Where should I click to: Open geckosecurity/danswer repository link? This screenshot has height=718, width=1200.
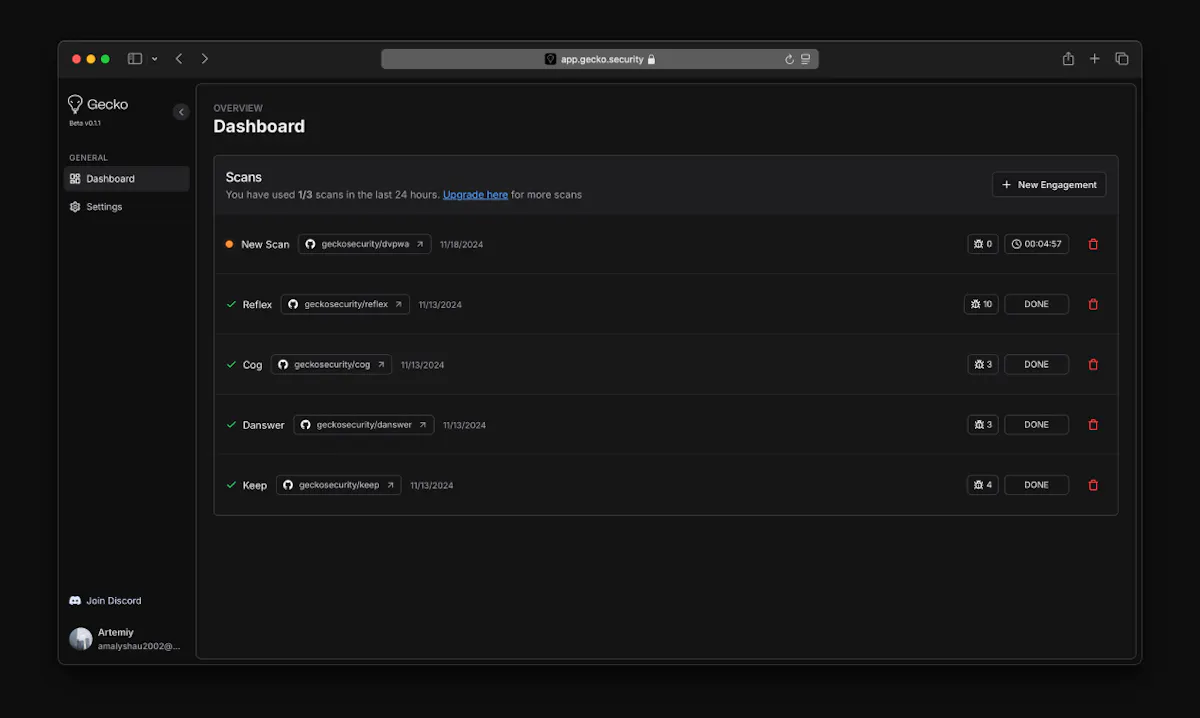click(x=364, y=424)
